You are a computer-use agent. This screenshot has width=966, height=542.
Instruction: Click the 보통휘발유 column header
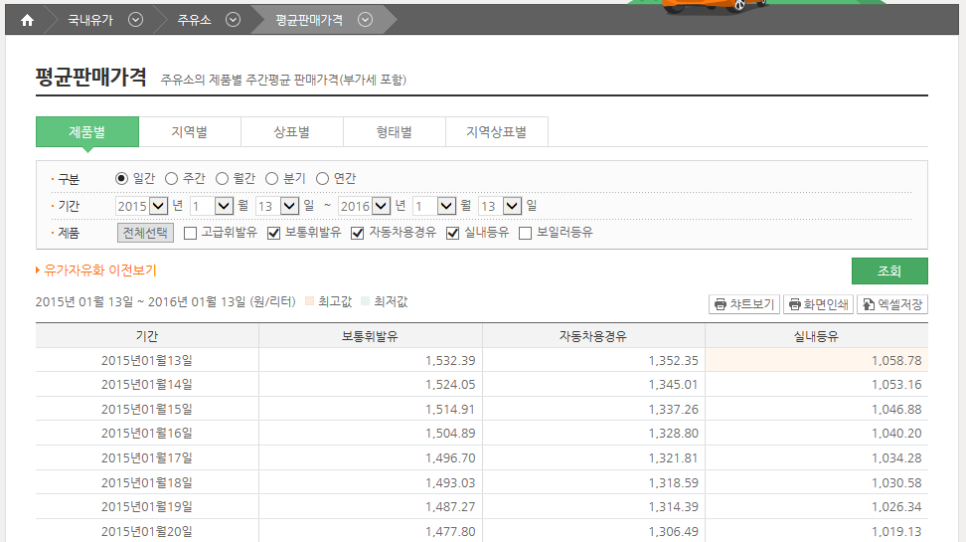click(370, 336)
